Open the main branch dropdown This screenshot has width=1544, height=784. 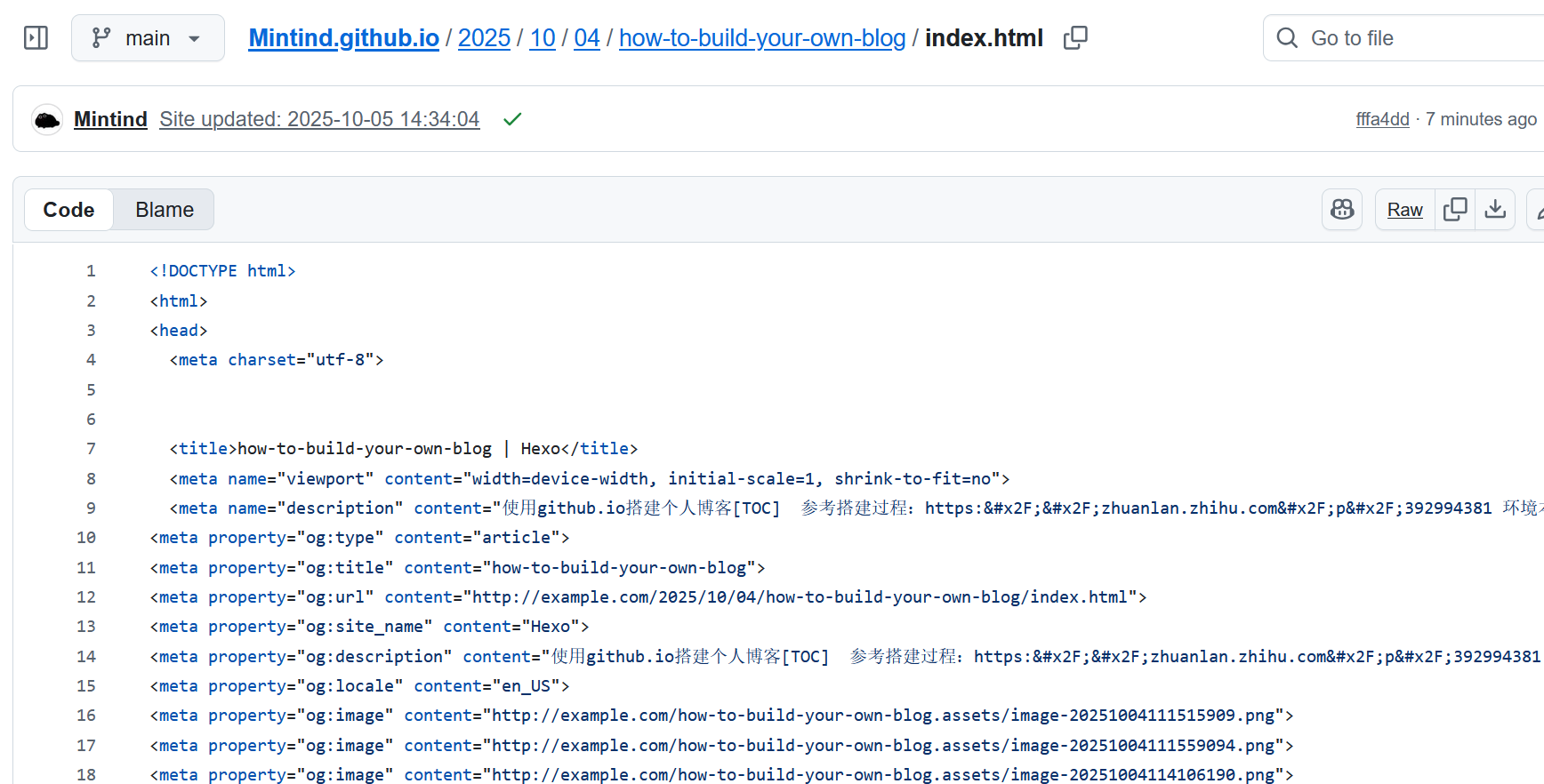(x=148, y=38)
